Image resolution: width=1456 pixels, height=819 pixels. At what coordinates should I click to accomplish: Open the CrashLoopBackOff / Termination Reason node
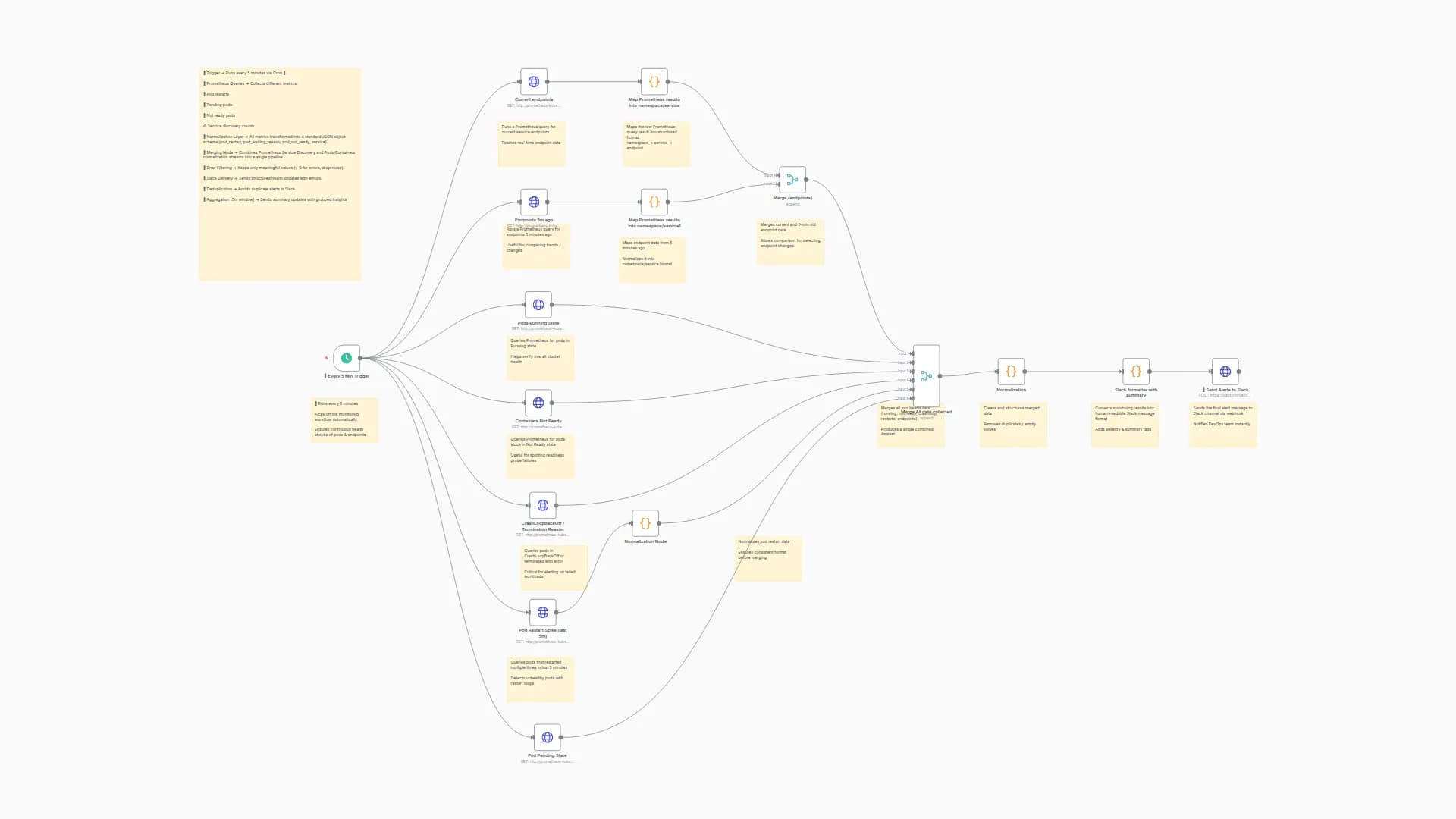coord(542,504)
